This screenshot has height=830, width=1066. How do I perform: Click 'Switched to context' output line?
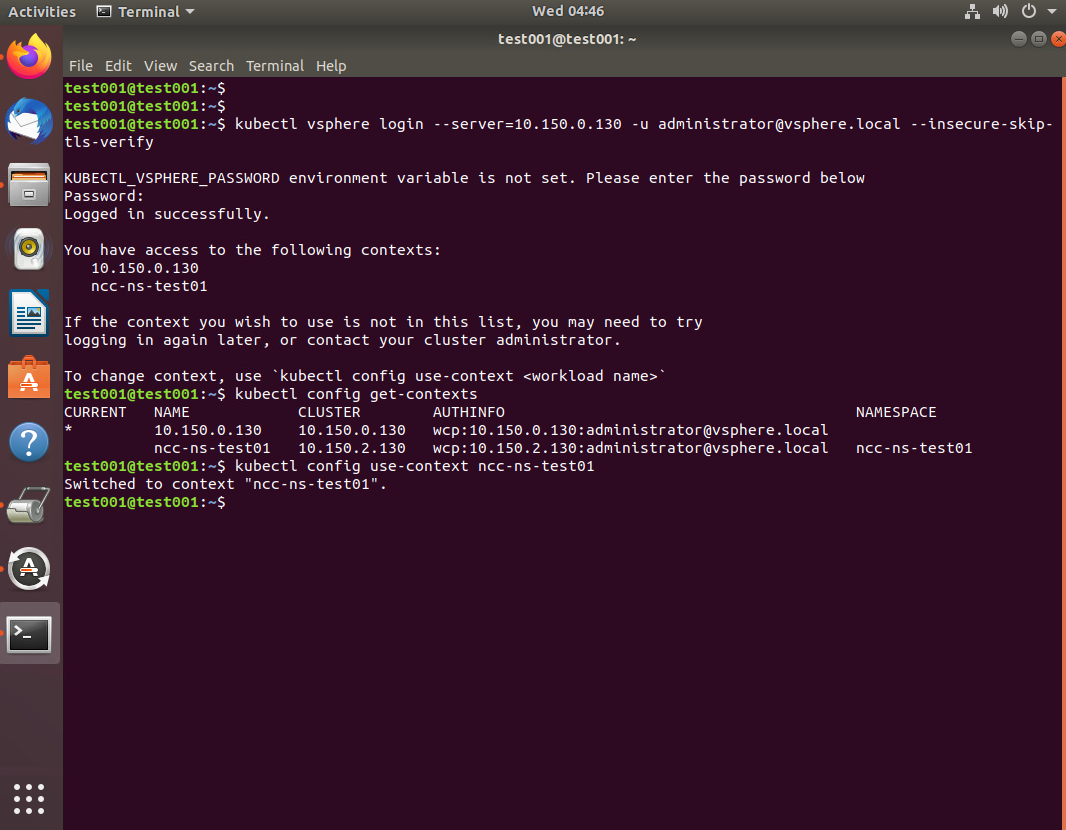pos(225,485)
